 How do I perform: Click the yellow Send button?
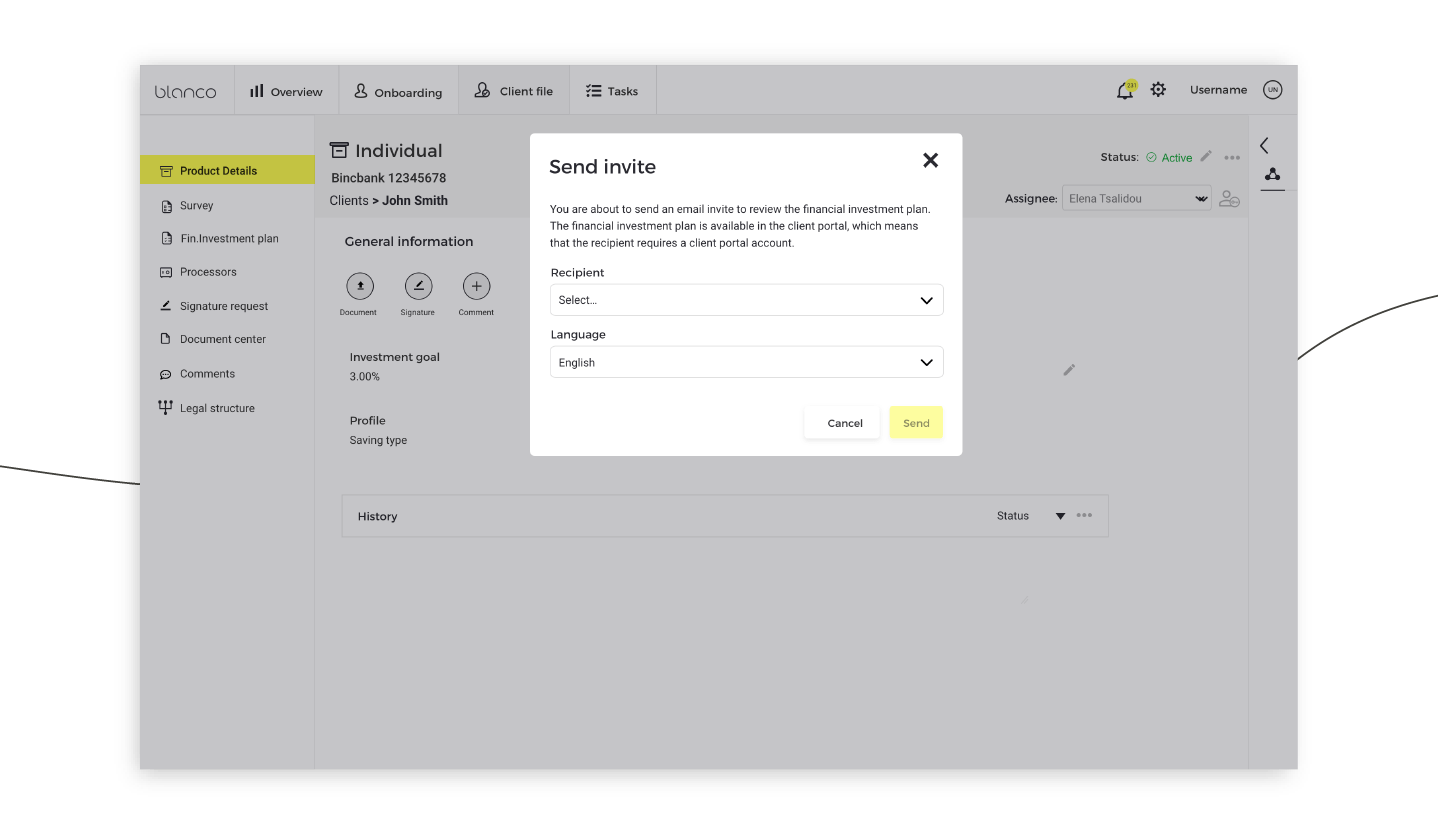coord(915,423)
